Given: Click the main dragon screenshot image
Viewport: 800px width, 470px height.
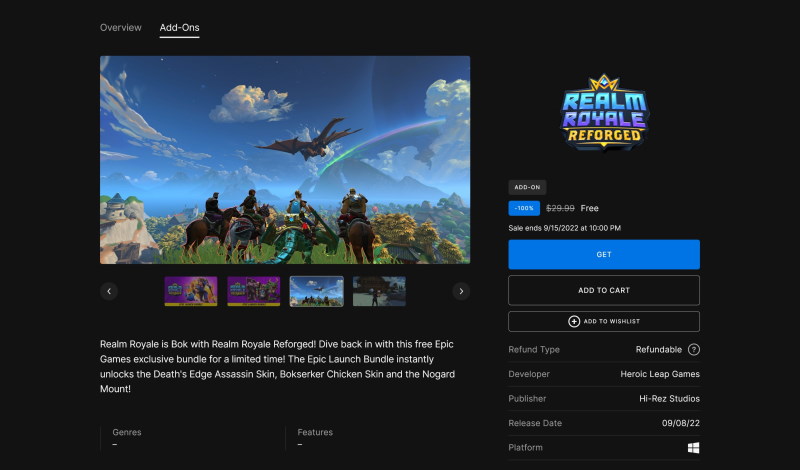Looking at the screenshot, I should [285, 160].
